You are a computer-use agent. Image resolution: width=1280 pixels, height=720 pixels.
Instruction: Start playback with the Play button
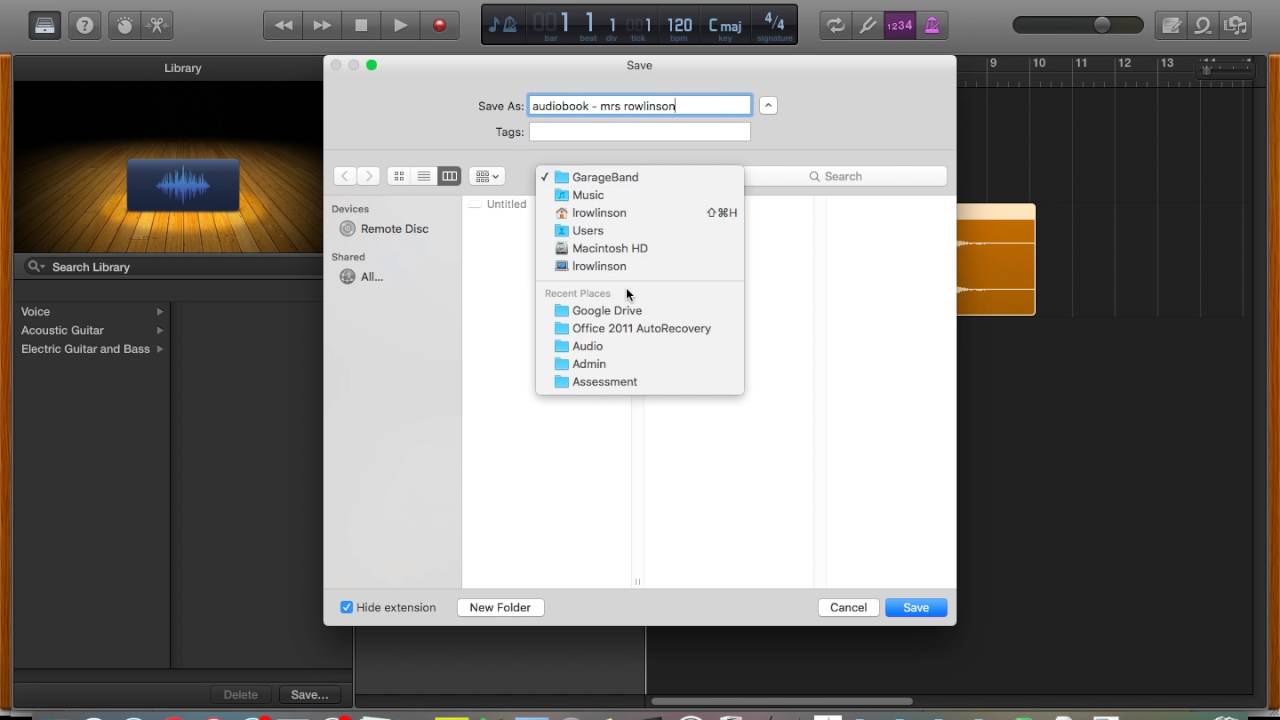400,25
